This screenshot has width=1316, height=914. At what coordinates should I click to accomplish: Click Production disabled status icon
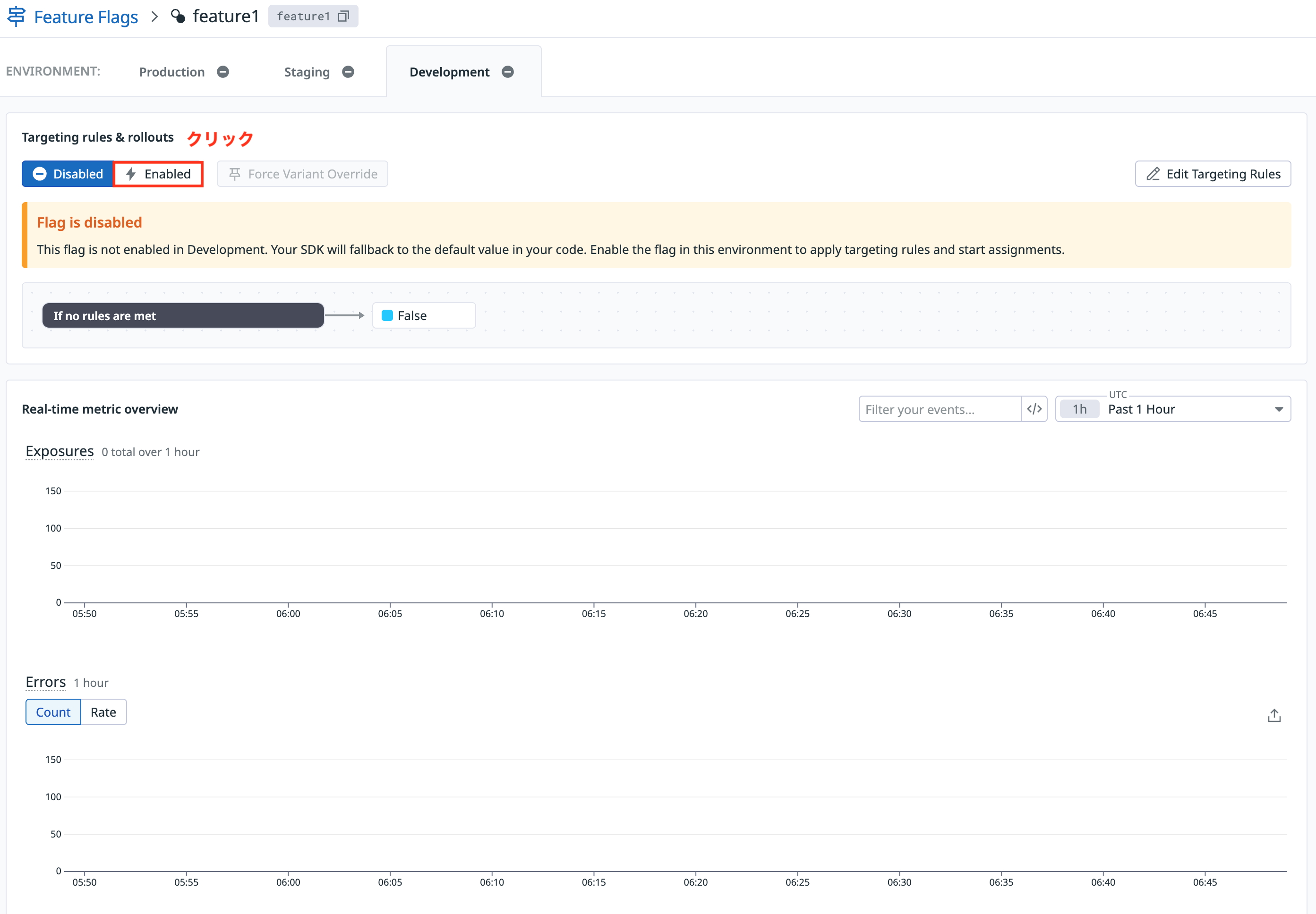click(x=223, y=72)
